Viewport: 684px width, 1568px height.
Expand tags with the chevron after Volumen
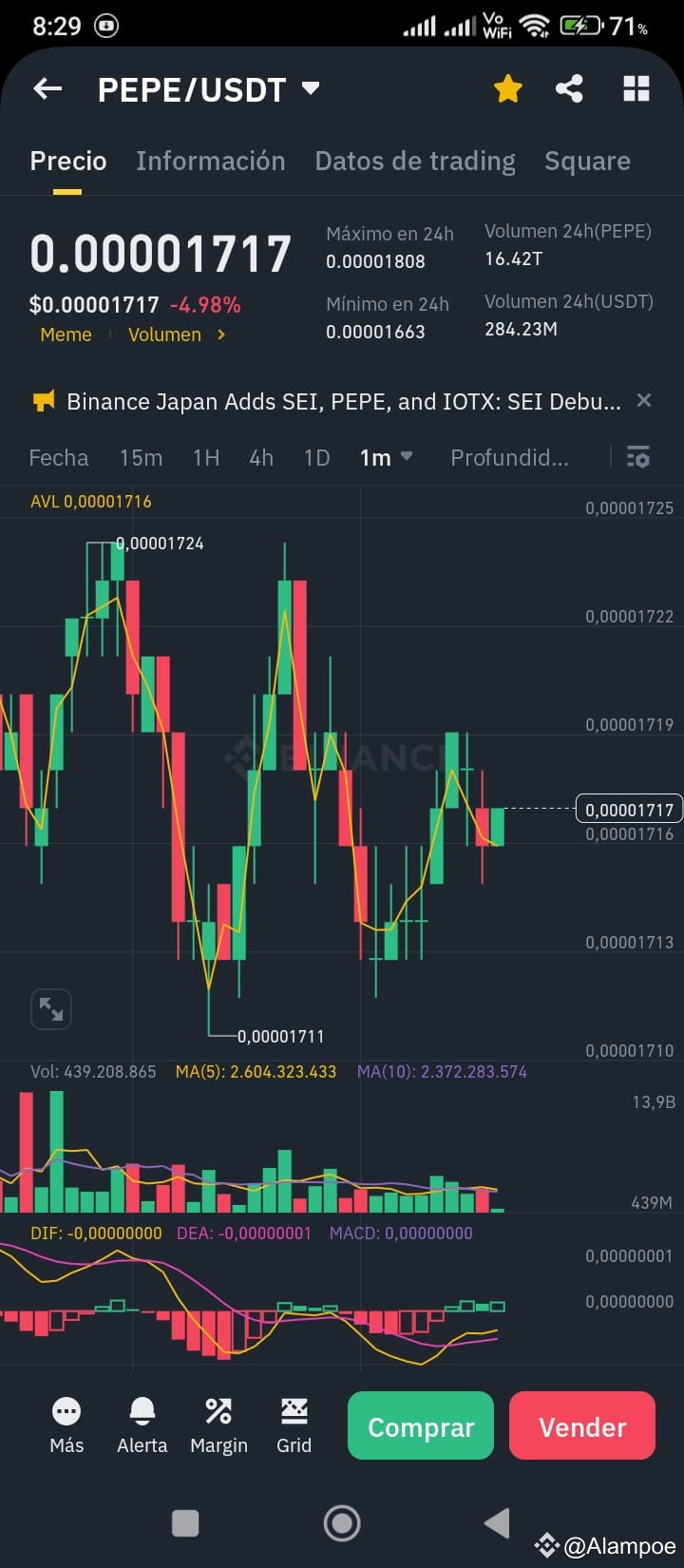pos(220,335)
